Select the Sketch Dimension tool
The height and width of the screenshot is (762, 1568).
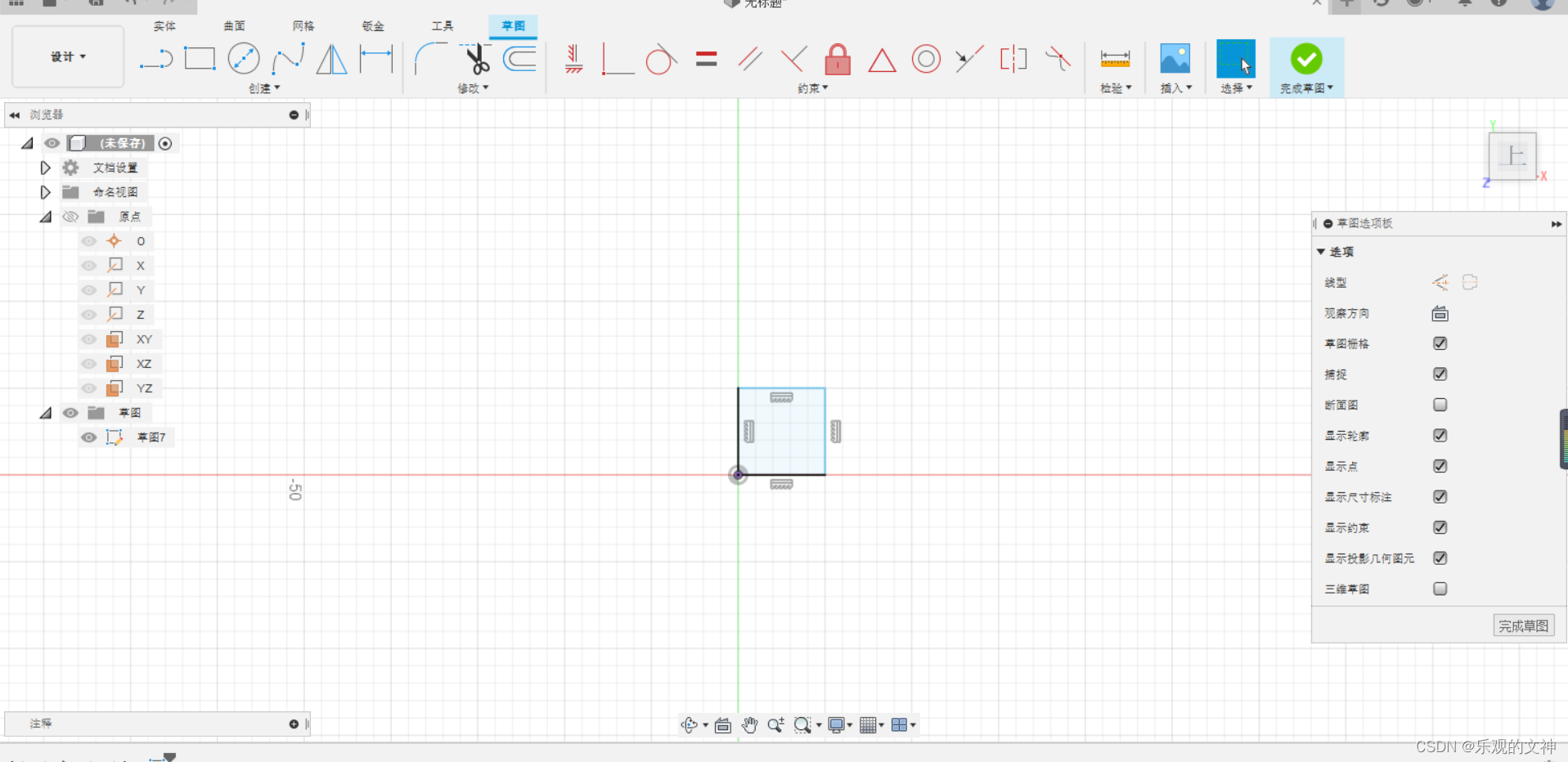coord(376,59)
